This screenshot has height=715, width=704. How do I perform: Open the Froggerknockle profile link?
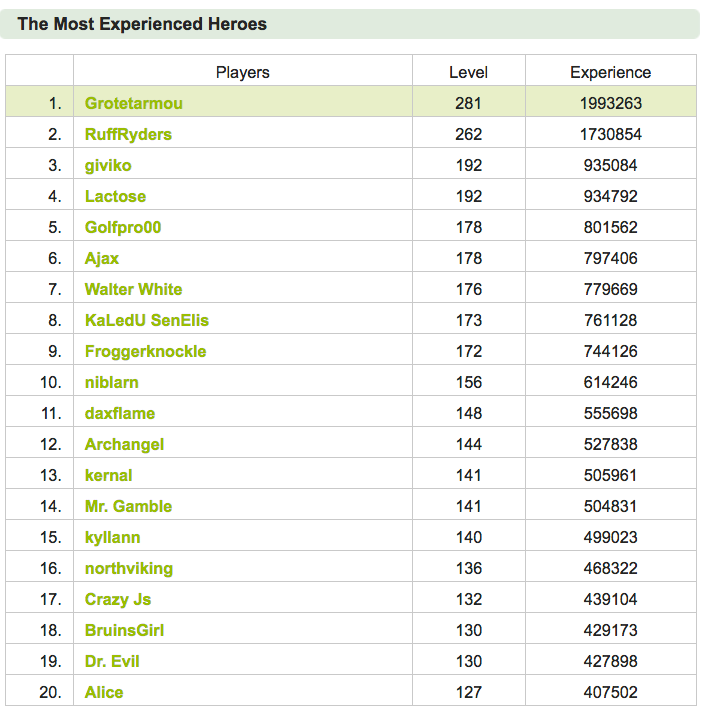click(x=145, y=352)
